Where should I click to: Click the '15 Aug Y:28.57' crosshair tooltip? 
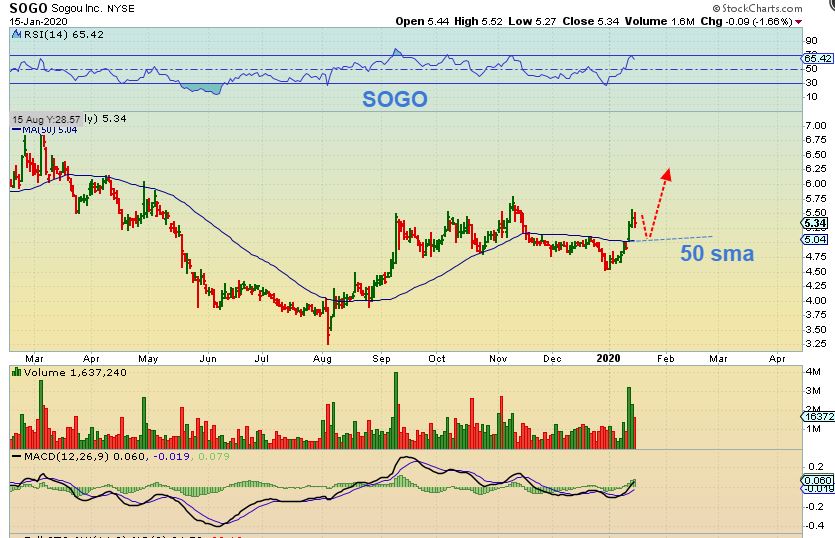click(x=46, y=119)
